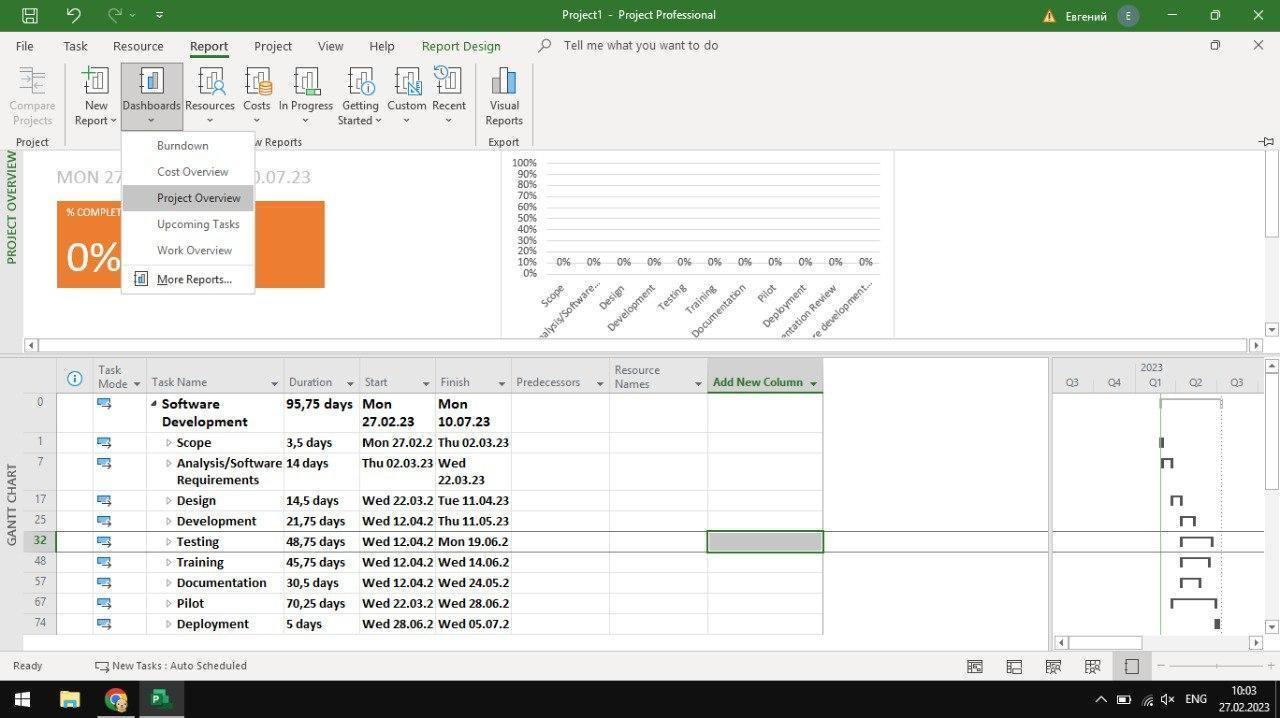The image size is (1280, 718).
Task: Click task mode icon for Testing row
Action: tap(104, 542)
